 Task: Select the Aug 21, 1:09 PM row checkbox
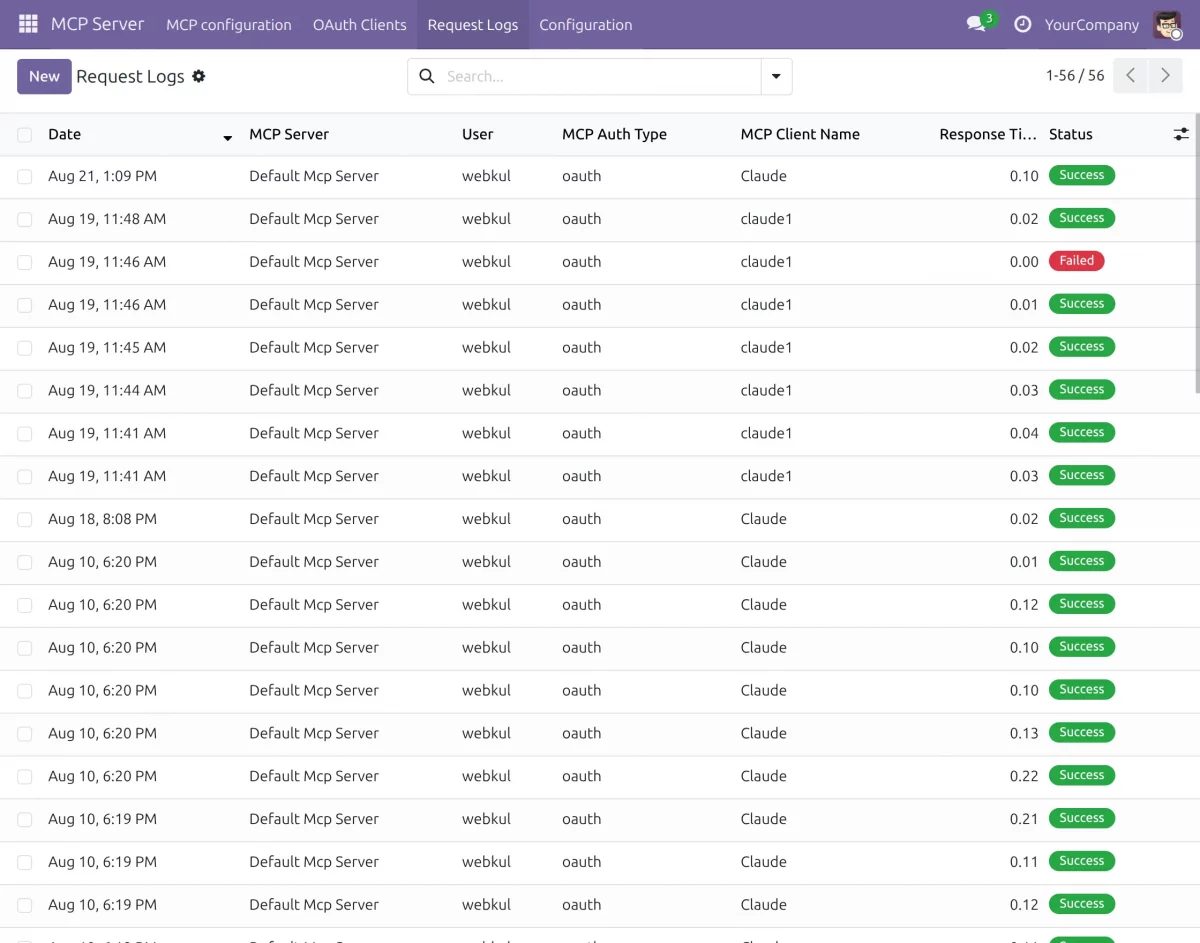coord(25,177)
